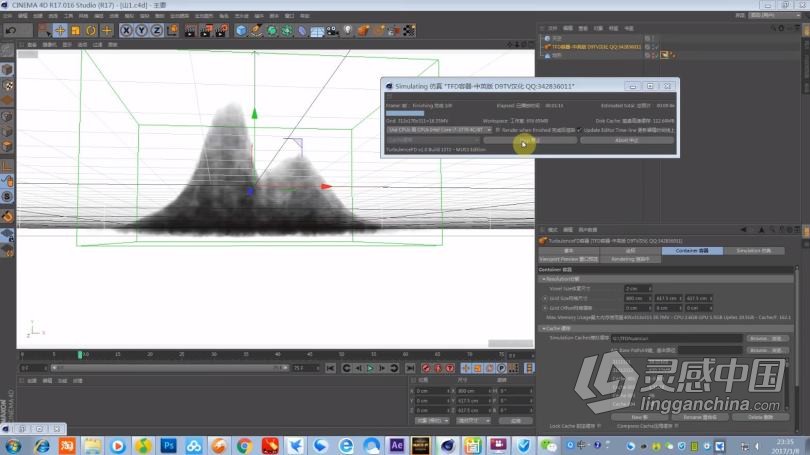
Task: Toggle the Lock Cache checkbox
Action: pos(599,426)
